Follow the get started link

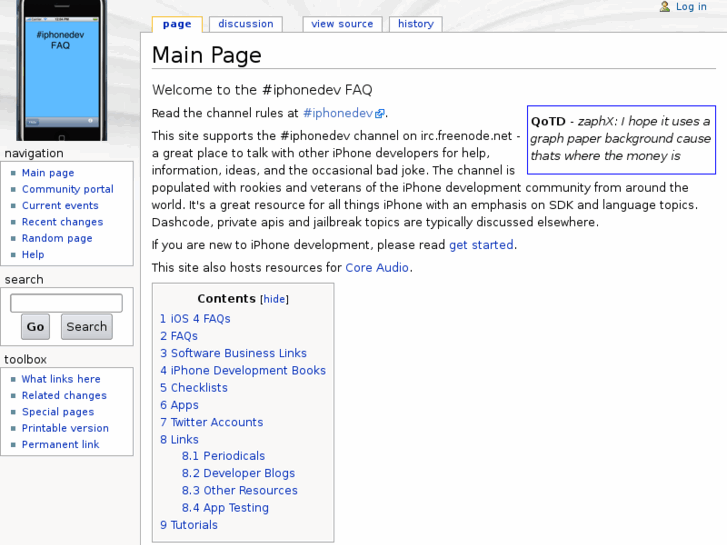tap(481, 245)
